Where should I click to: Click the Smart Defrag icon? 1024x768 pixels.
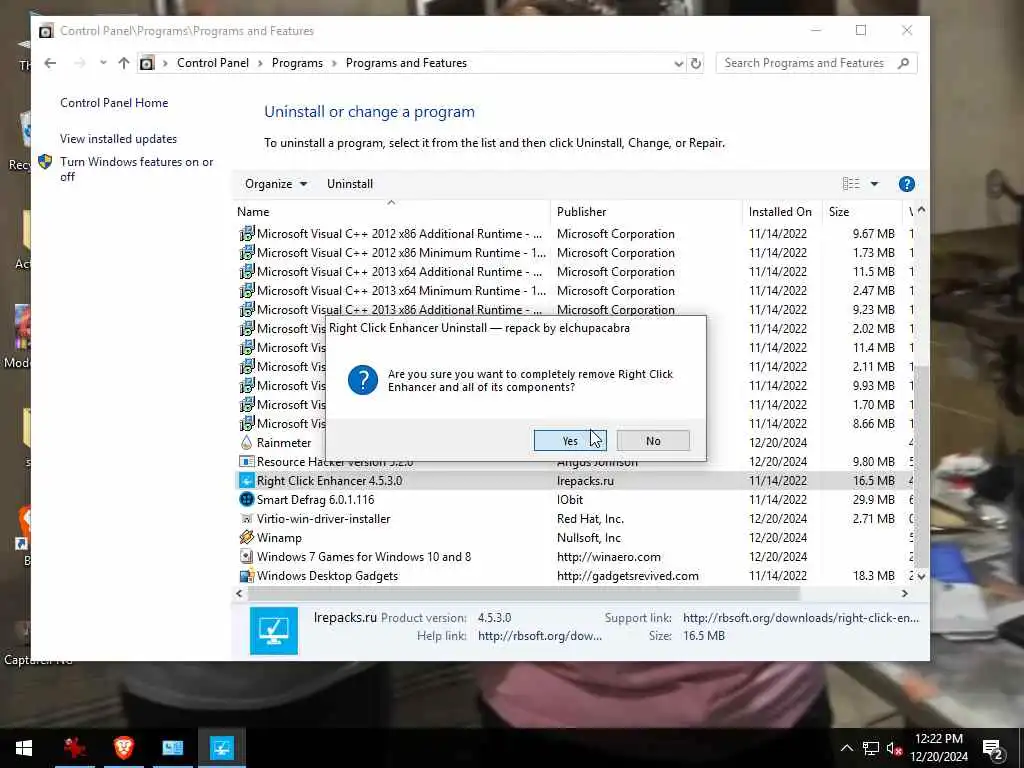tap(246, 500)
